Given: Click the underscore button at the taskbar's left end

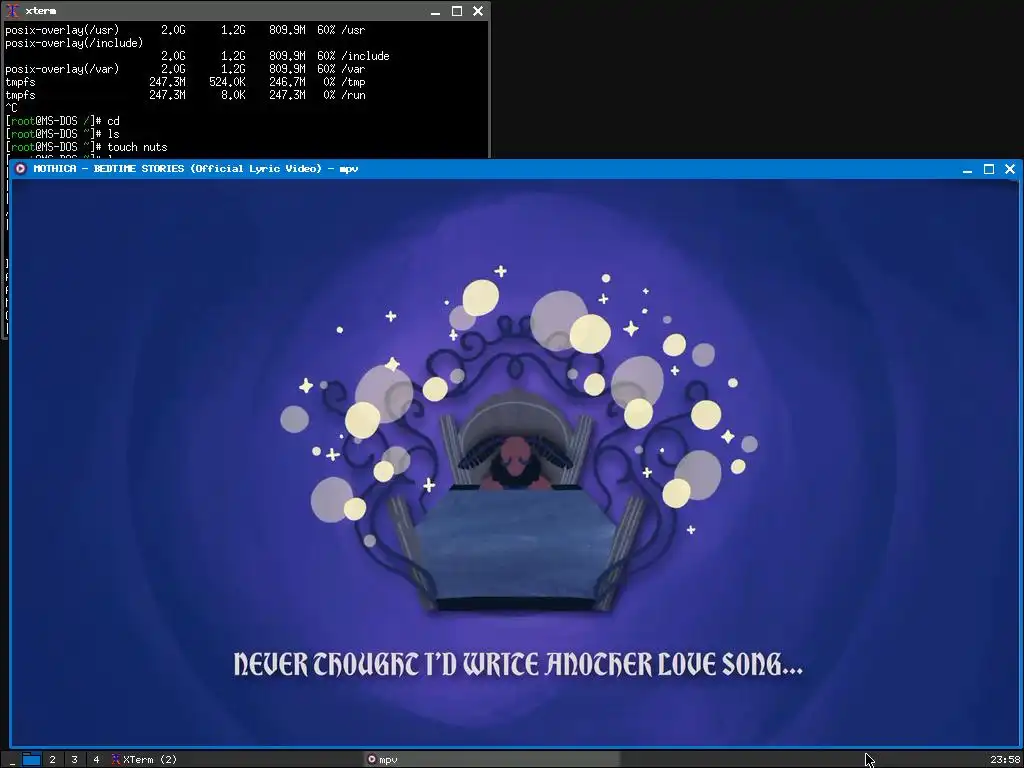Looking at the screenshot, I should [12, 760].
